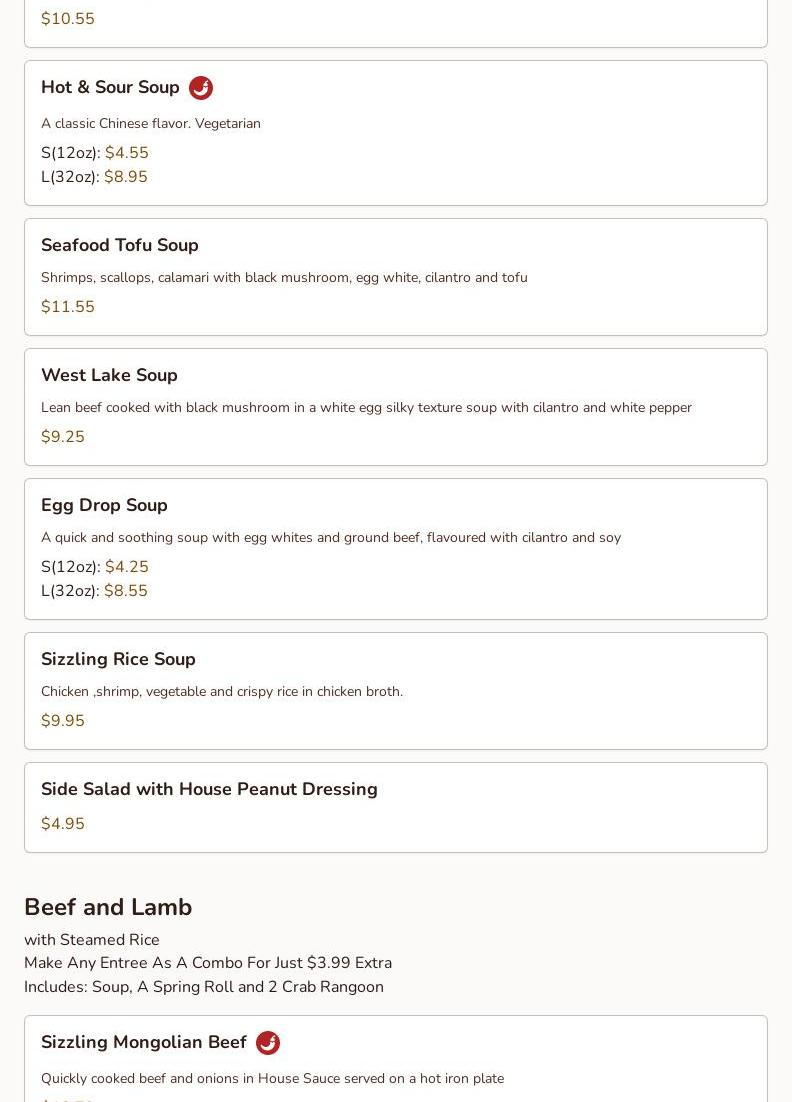Pick the $4.55 small Hot & Sour Soup price
The width and height of the screenshot is (792, 1102).
pyautogui.click(x=127, y=153)
